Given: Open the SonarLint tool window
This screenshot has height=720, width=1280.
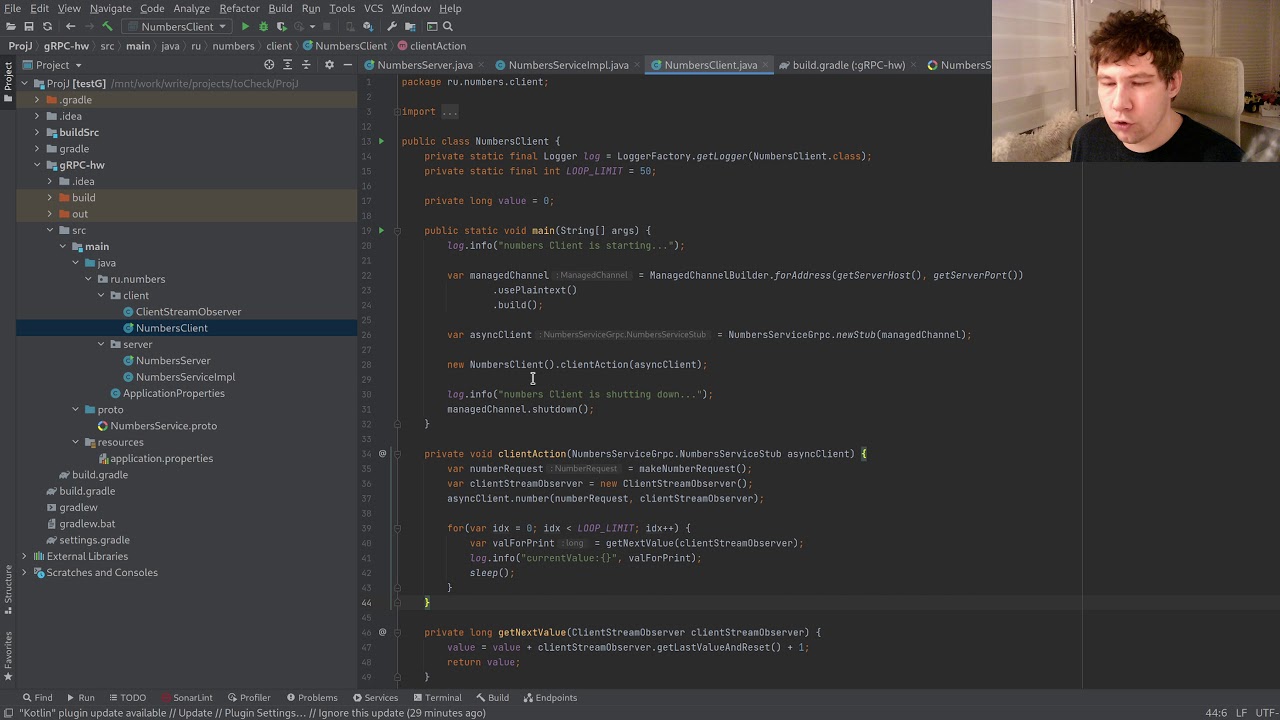Looking at the screenshot, I should (186, 698).
